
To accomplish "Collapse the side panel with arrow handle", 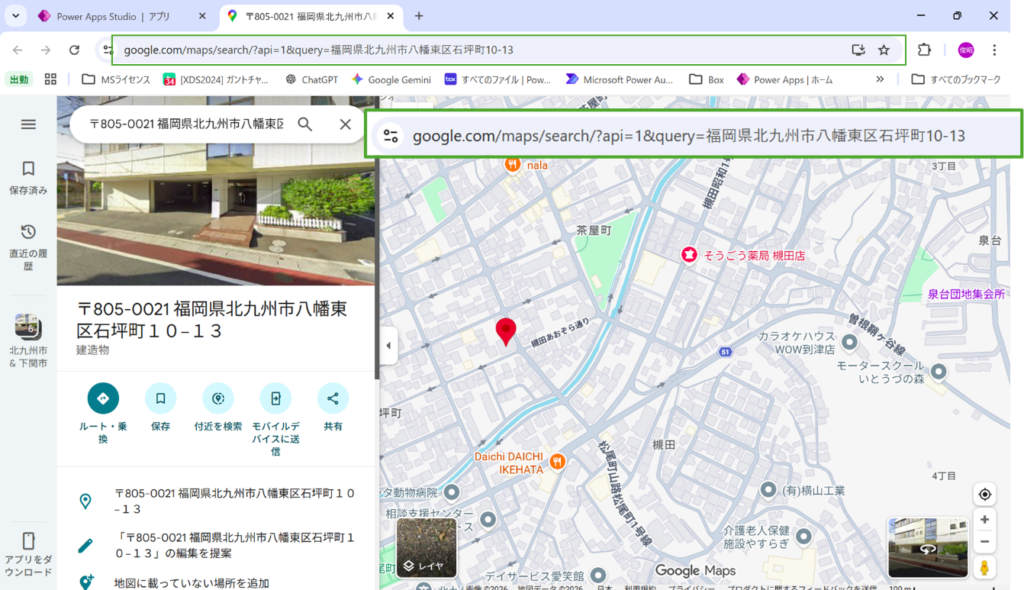I will pyautogui.click(x=388, y=346).
